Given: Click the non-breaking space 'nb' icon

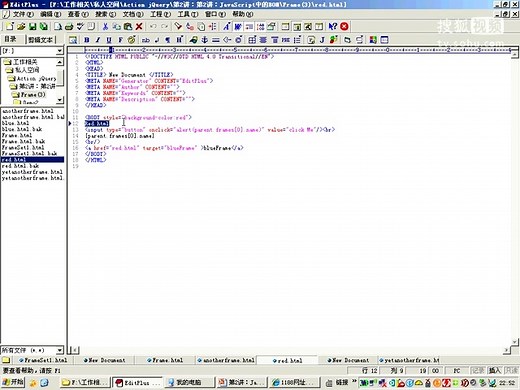Looking at the screenshot, I should tap(146, 40).
